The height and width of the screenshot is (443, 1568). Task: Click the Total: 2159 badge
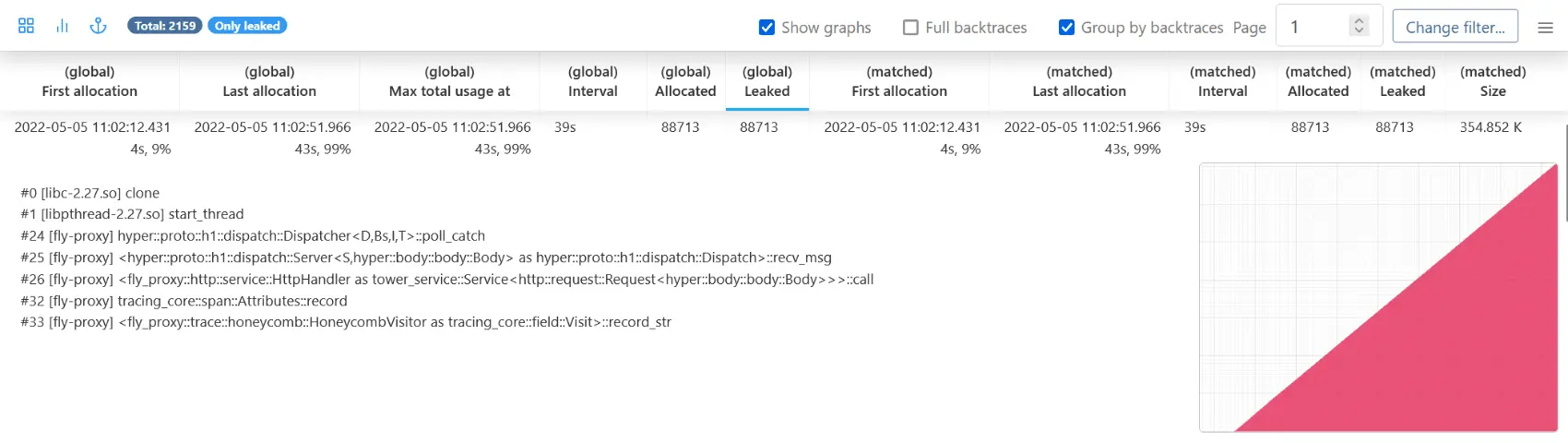165,26
